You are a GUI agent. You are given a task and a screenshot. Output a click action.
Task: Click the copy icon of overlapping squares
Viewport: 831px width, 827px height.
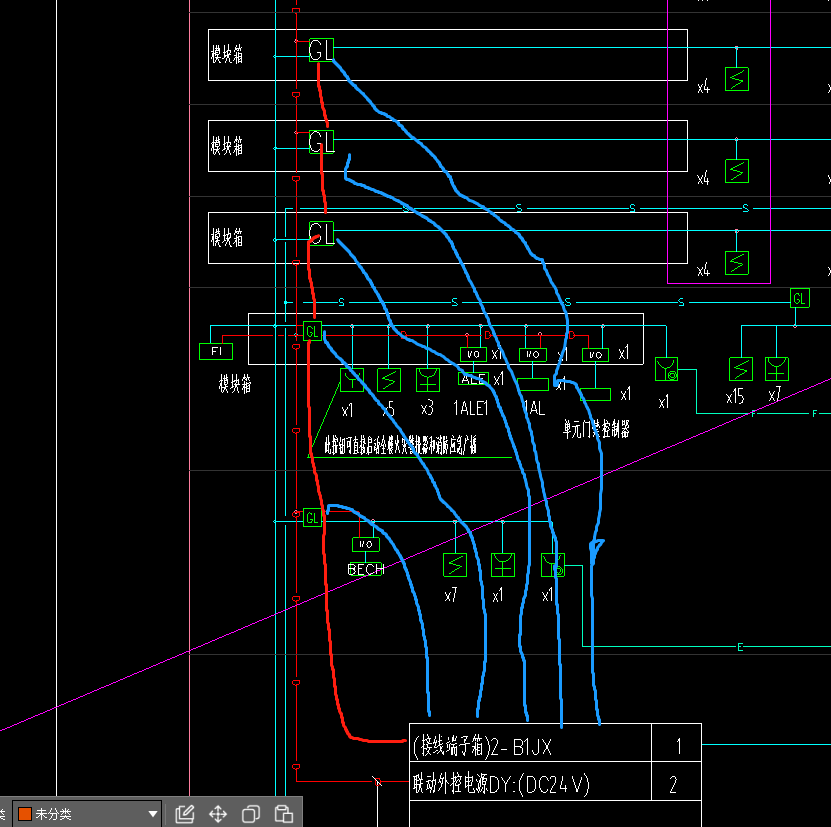coord(251,814)
